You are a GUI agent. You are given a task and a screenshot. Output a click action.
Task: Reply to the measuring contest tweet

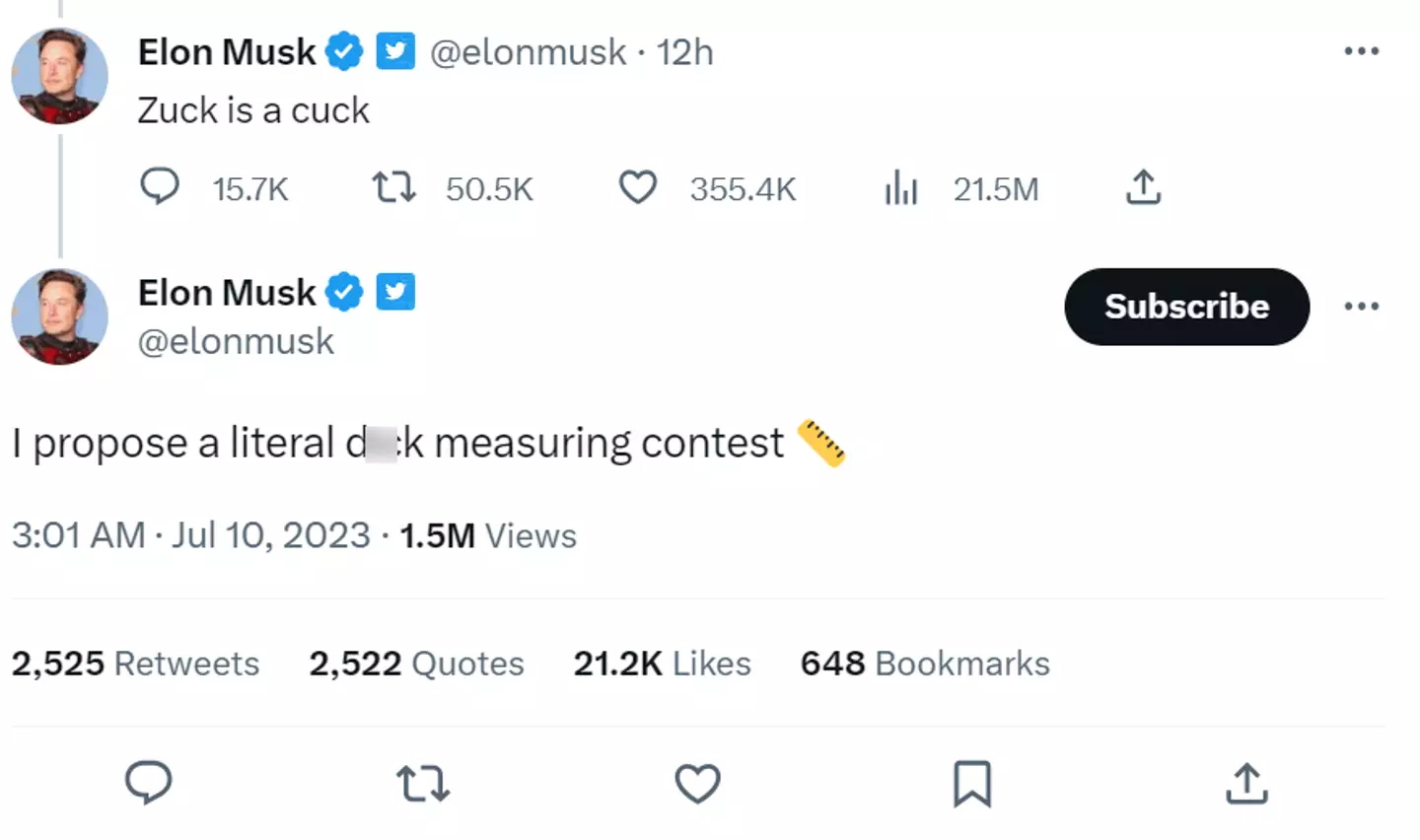[150, 784]
